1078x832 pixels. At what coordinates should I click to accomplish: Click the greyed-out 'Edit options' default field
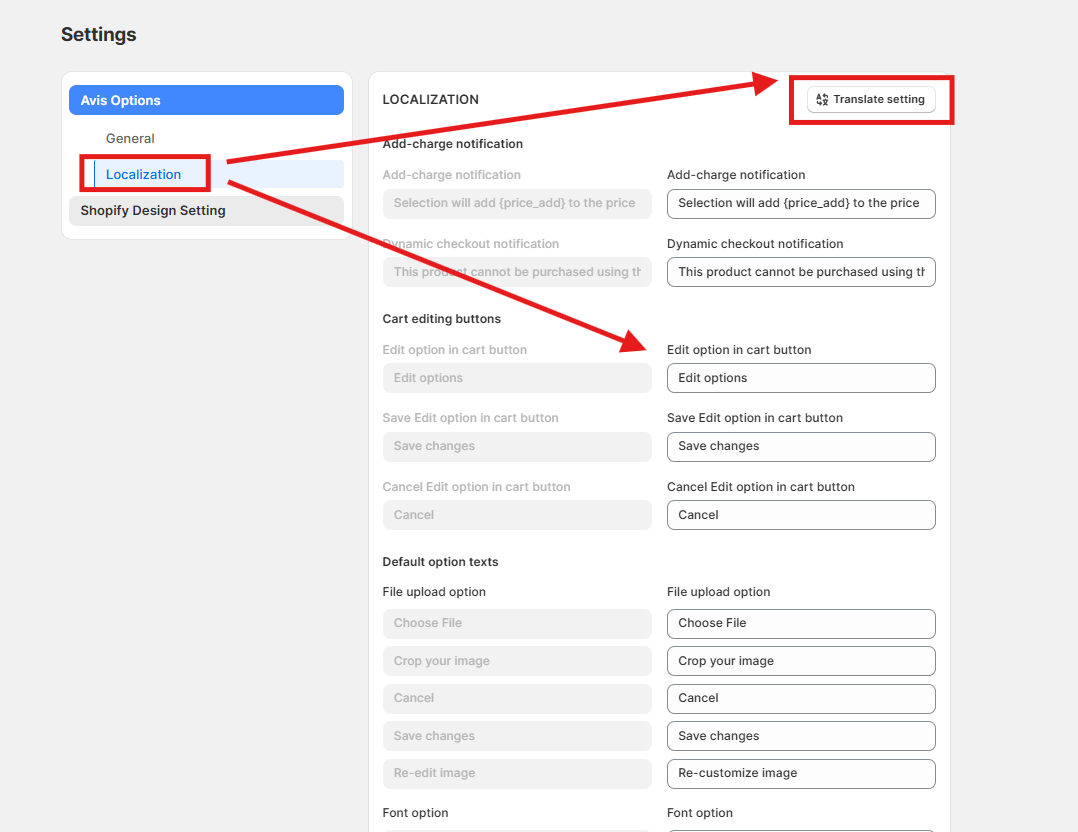coord(516,378)
